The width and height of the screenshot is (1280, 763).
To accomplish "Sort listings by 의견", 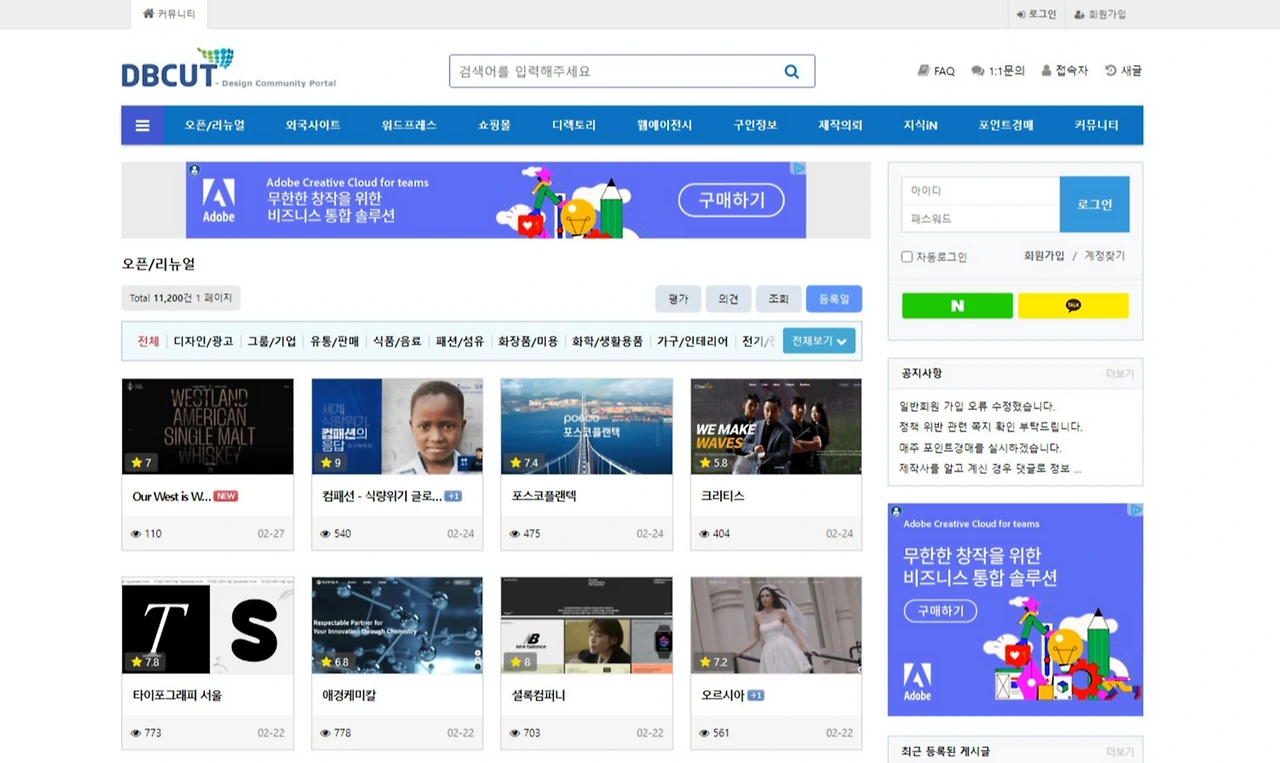I will pos(728,299).
